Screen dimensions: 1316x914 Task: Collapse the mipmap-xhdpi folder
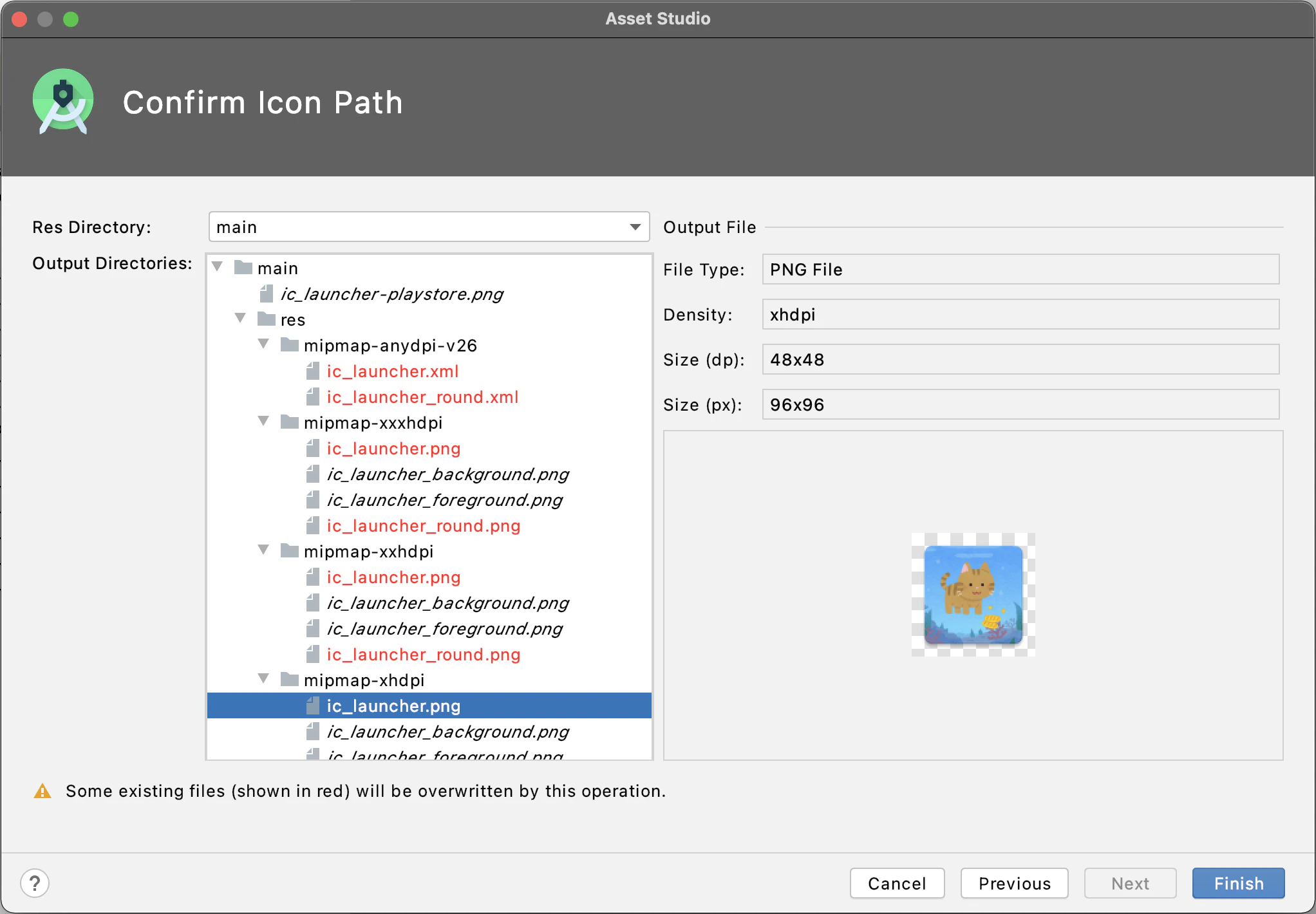pos(263,678)
